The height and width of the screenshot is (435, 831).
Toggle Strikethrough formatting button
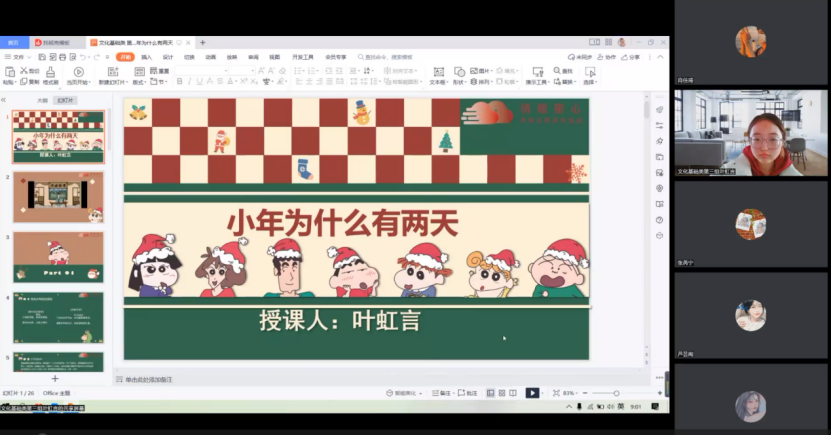220,82
